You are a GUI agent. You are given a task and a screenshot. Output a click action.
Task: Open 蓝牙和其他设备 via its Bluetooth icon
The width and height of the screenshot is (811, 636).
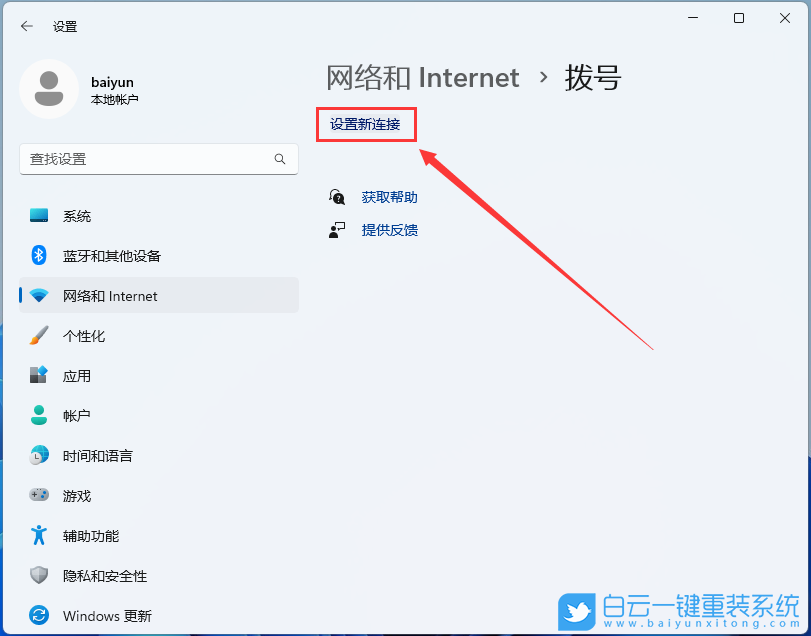coord(38,255)
